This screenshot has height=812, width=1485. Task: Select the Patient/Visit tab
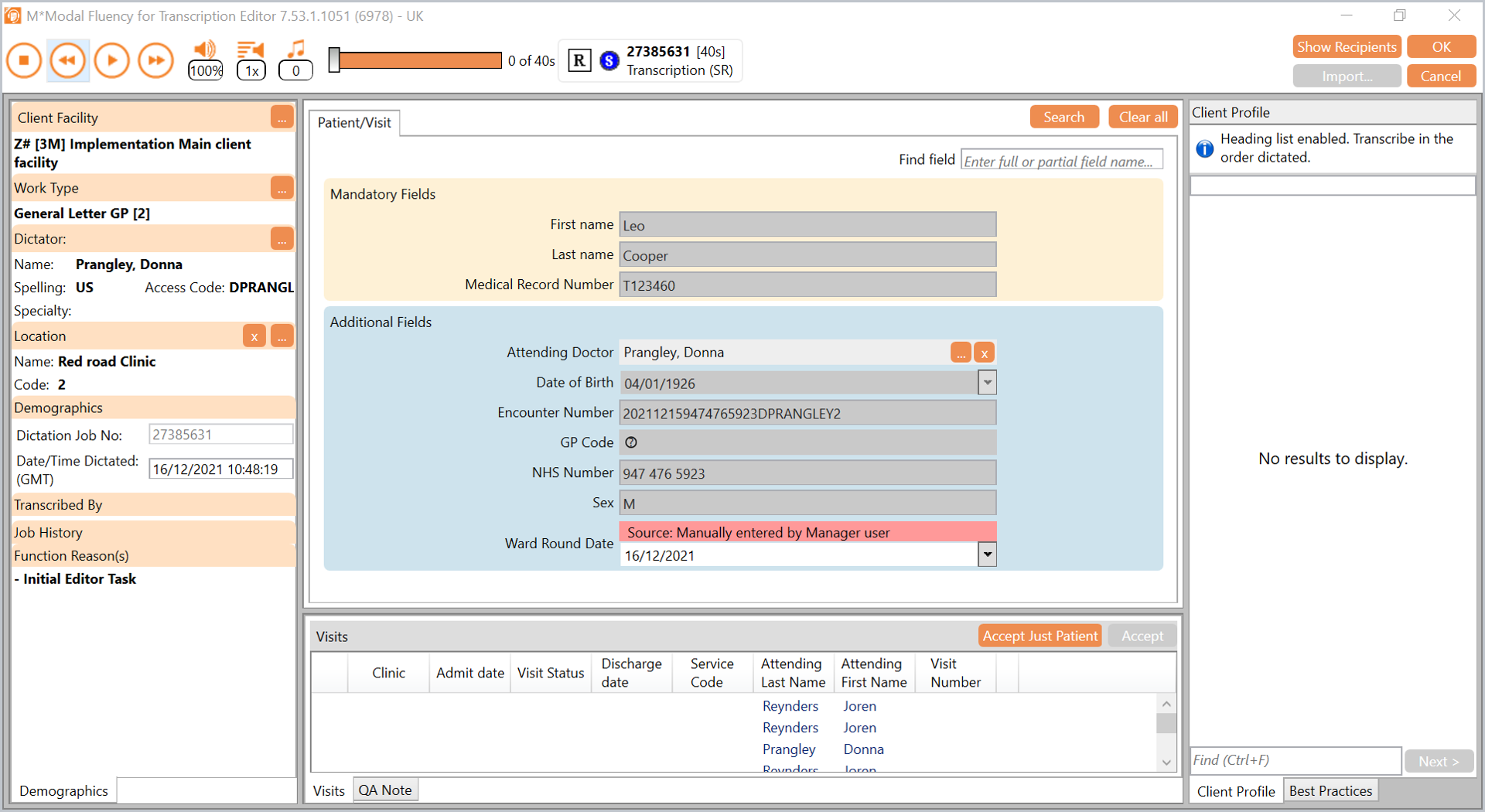pyautogui.click(x=354, y=123)
